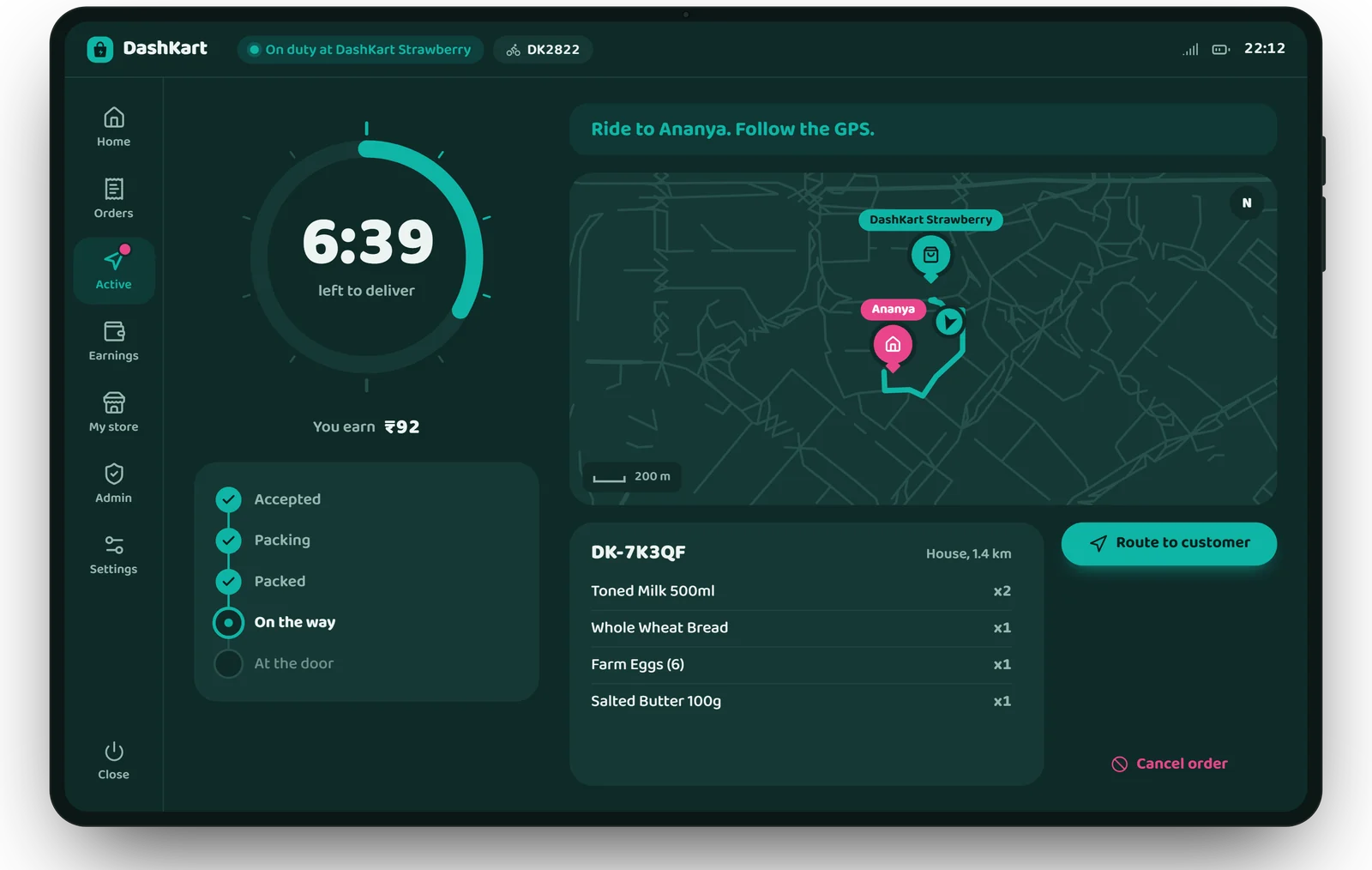Select the Salted Butter 100g item row
Image resolution: width=1372 pixels, height=870 pixels.
pyautogui.click(x=801, y=702)
